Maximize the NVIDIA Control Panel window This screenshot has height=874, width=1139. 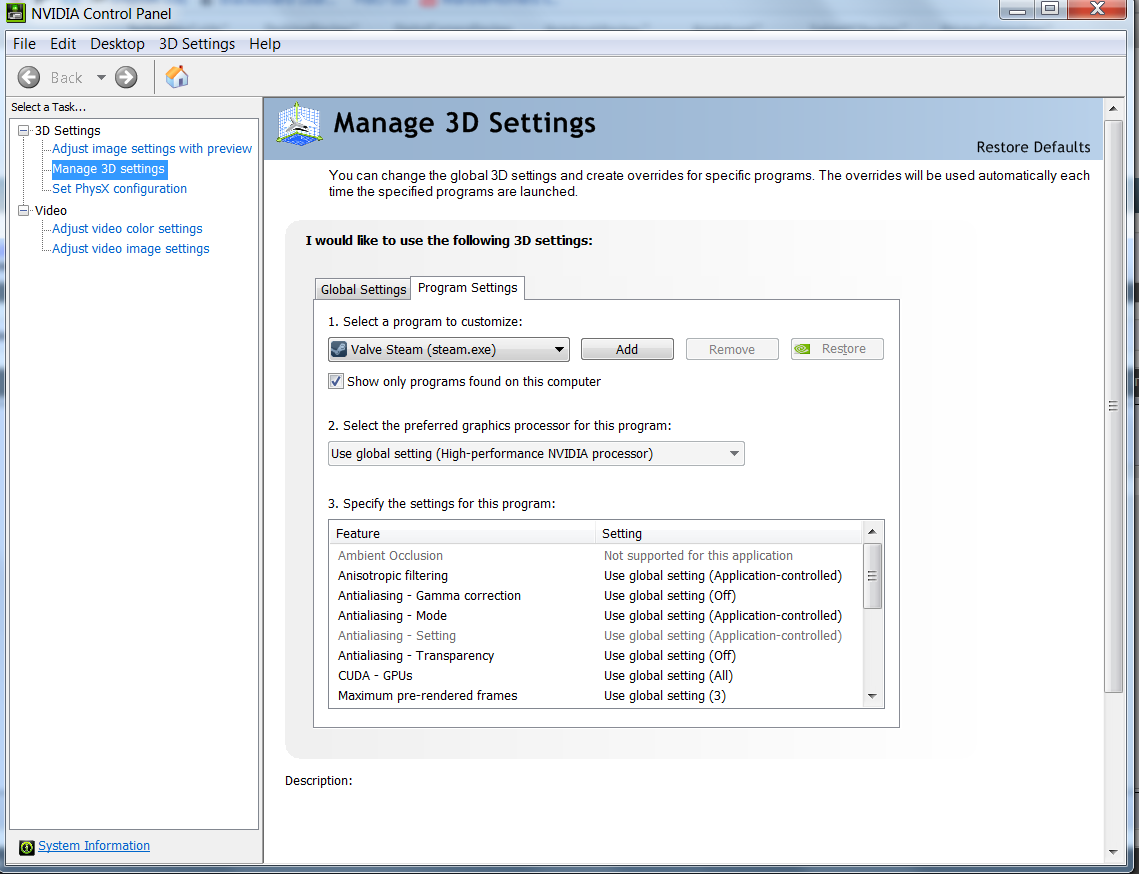point(1050,9)
